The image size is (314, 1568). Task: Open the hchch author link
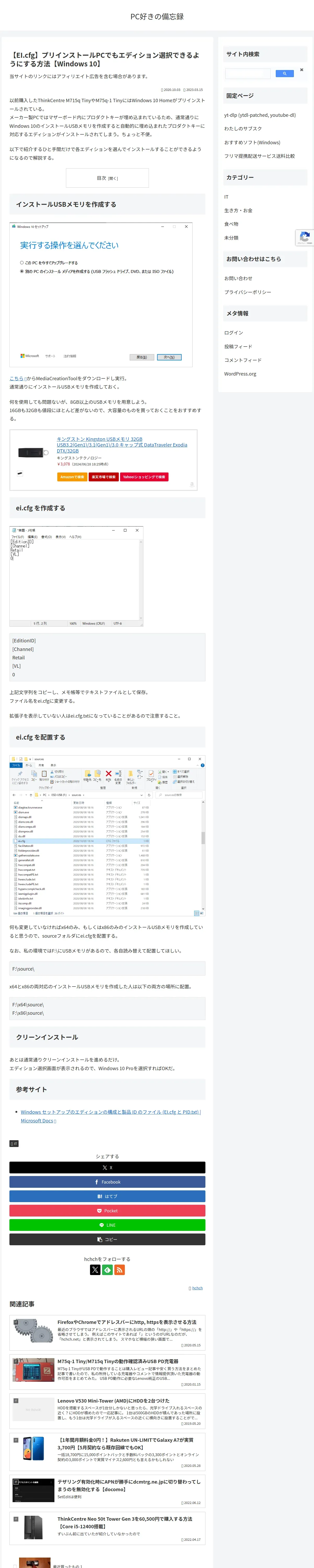[x=197, y=1288]
